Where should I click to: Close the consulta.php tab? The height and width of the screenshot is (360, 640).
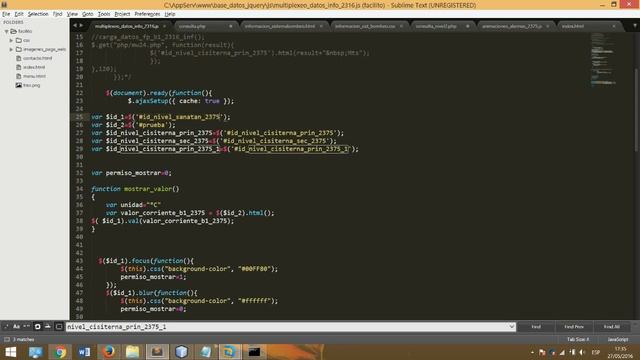tap(231, 26)
